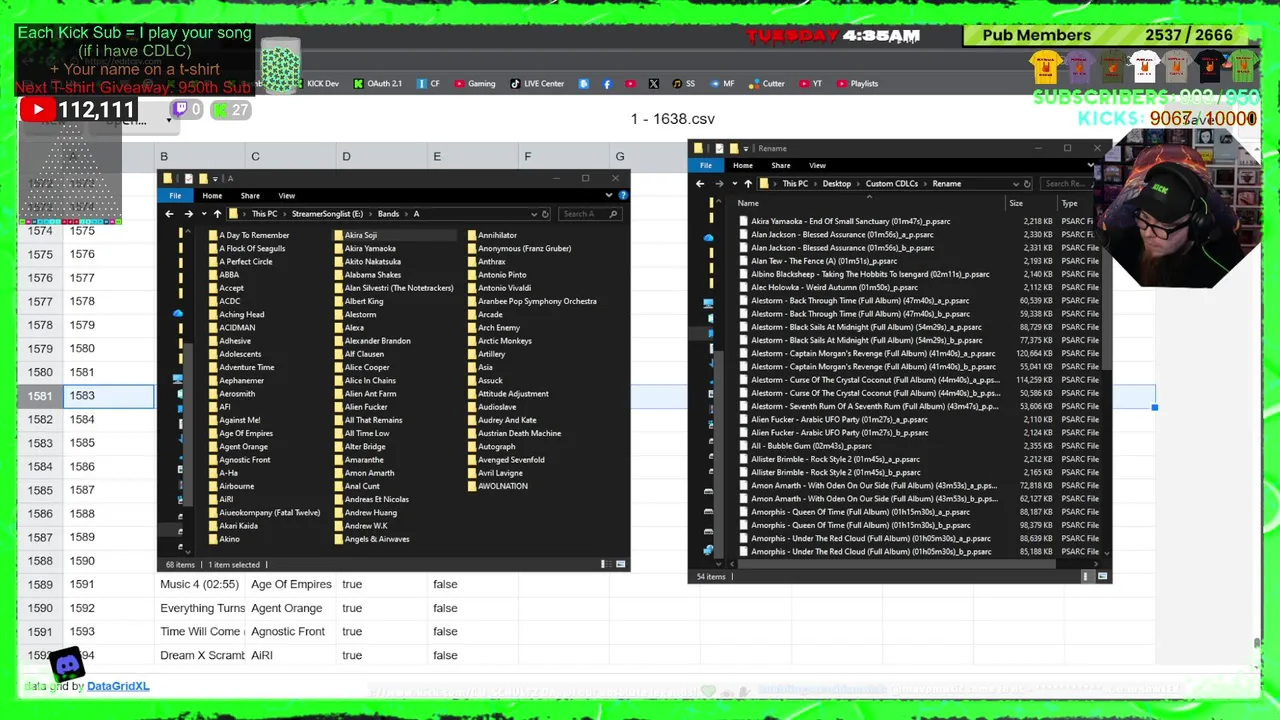This screenshot has height=720, width=1280.
Task: Open the Share tab in Bands A window
Action: point(250,196)
